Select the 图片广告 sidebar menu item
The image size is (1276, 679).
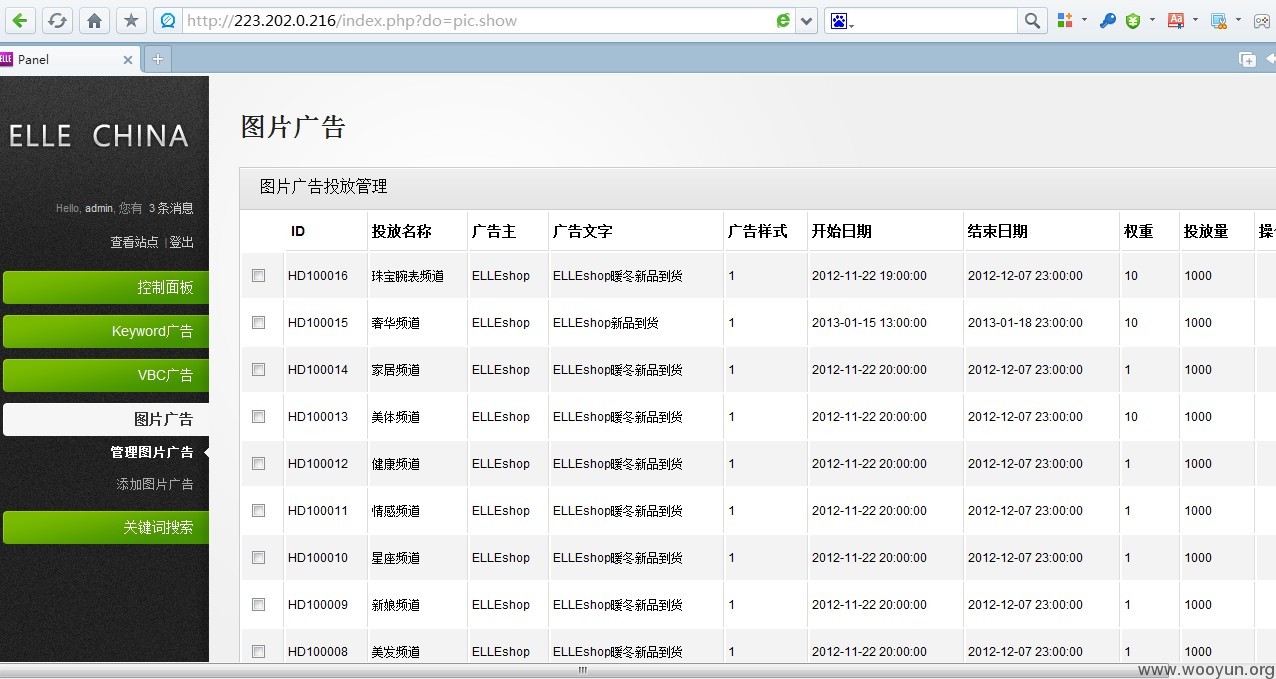click(106, 420)
